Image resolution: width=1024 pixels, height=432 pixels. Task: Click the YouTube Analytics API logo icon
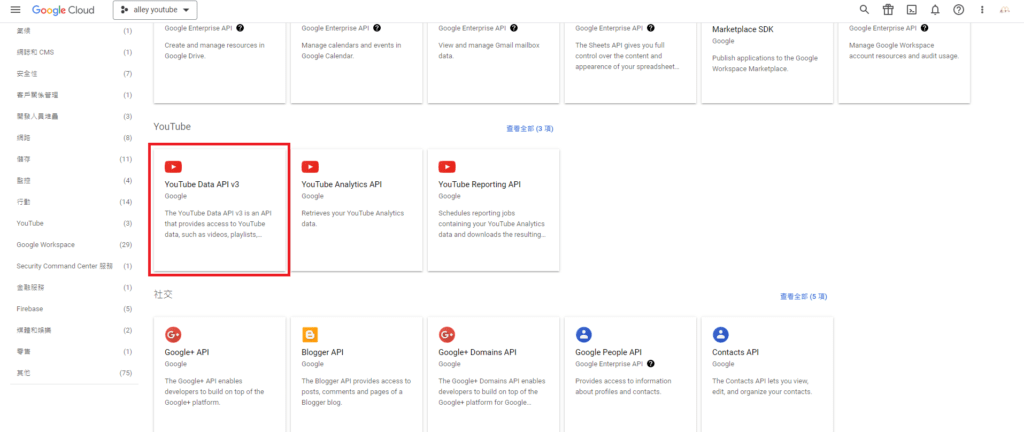tap(310, 167)
